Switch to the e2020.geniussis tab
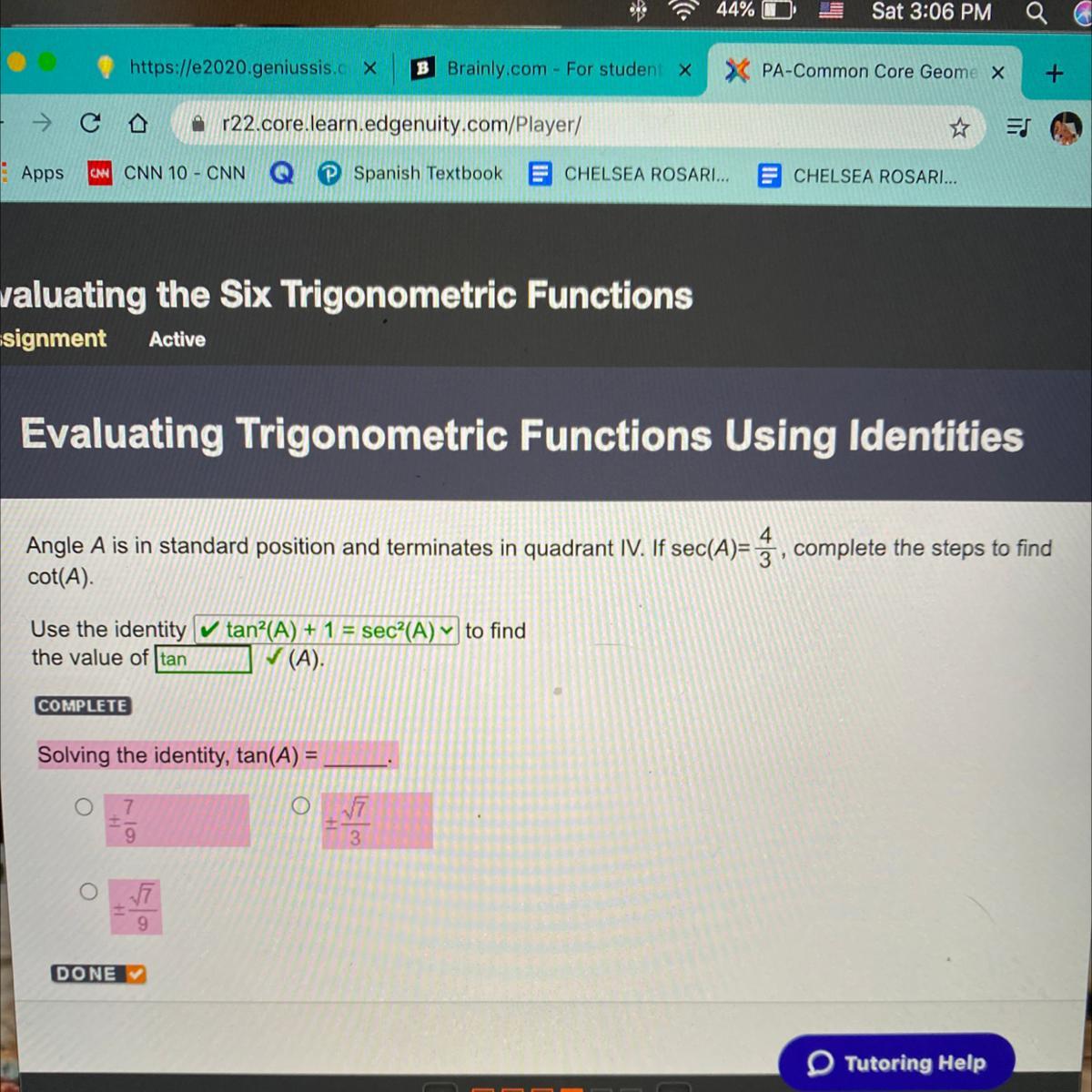This screenshot has height=1092, width=1092. 238,67
